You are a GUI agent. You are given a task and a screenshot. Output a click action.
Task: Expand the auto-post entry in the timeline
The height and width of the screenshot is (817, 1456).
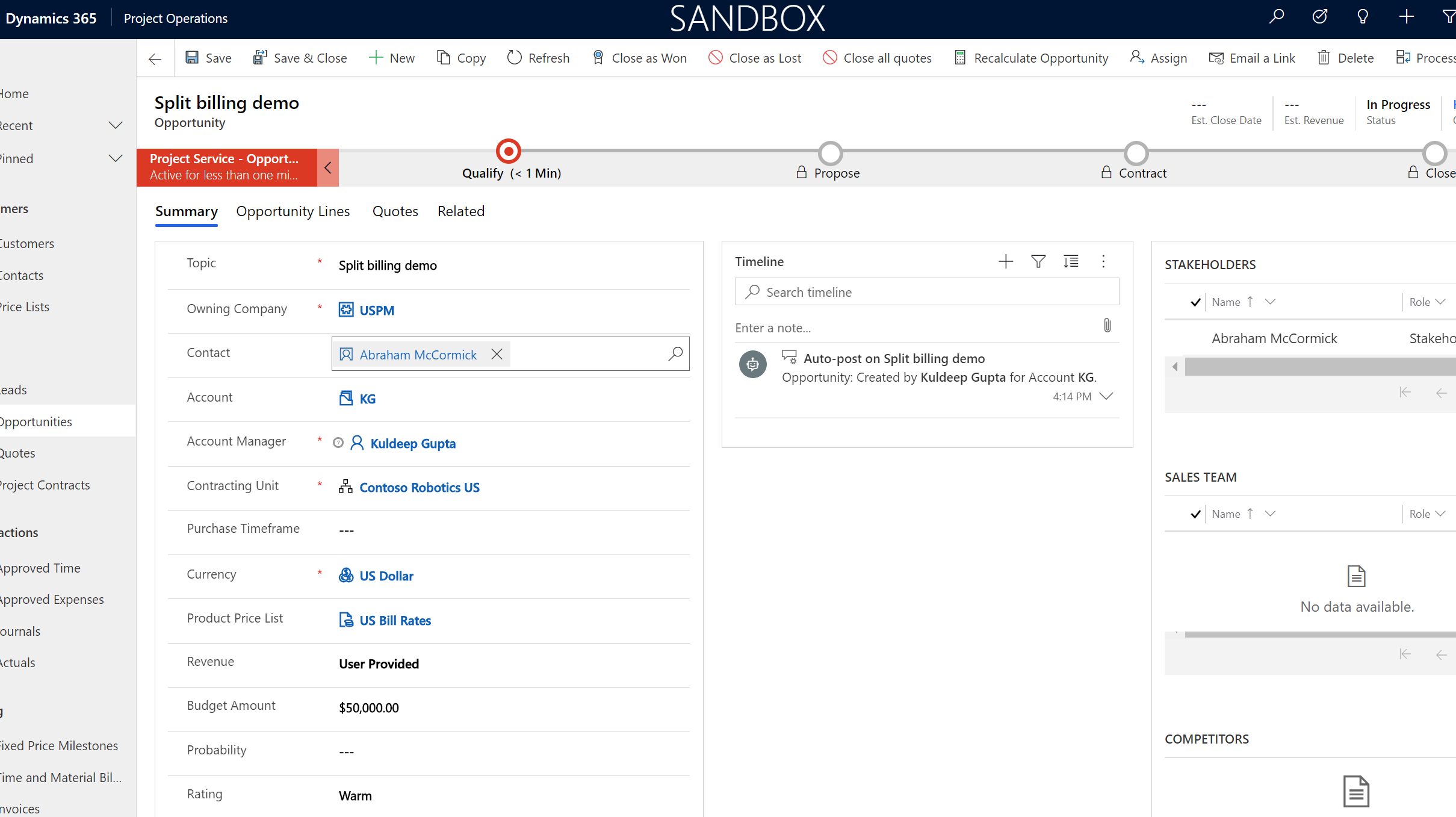coord(1106,396)
